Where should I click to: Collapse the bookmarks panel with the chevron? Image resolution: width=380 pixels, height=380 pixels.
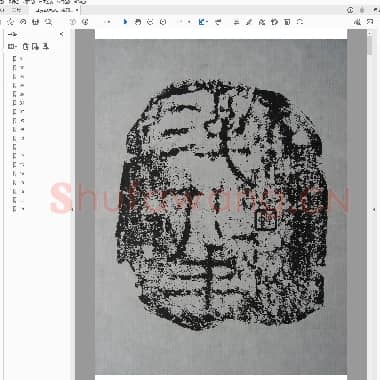pyautogui.click(x=61, y=34)
